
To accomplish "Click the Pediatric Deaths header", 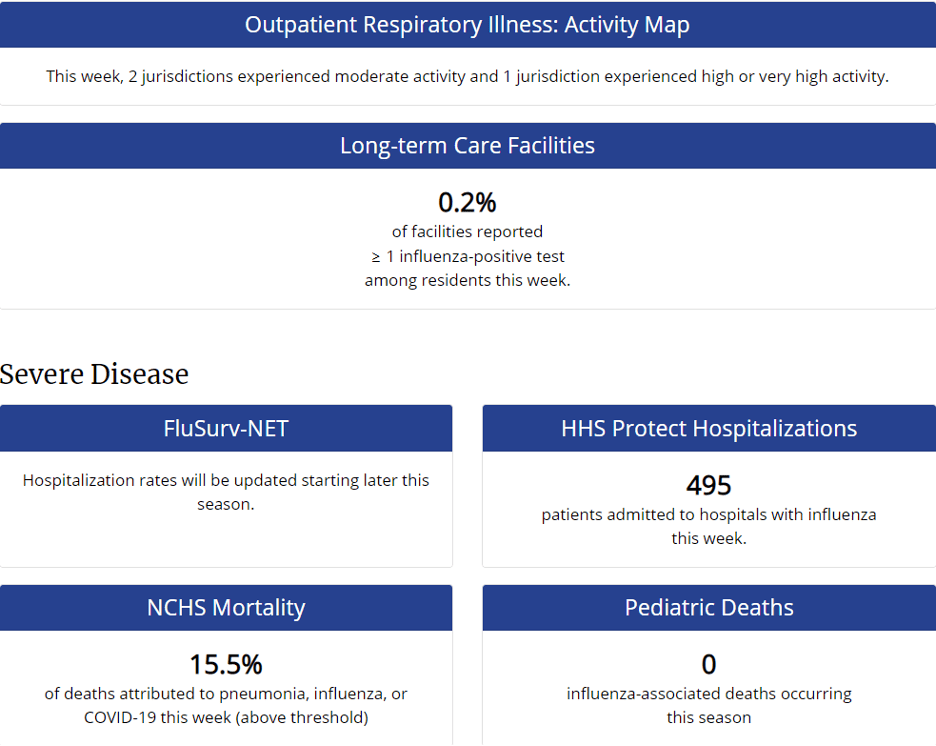I will pos(709,608).
